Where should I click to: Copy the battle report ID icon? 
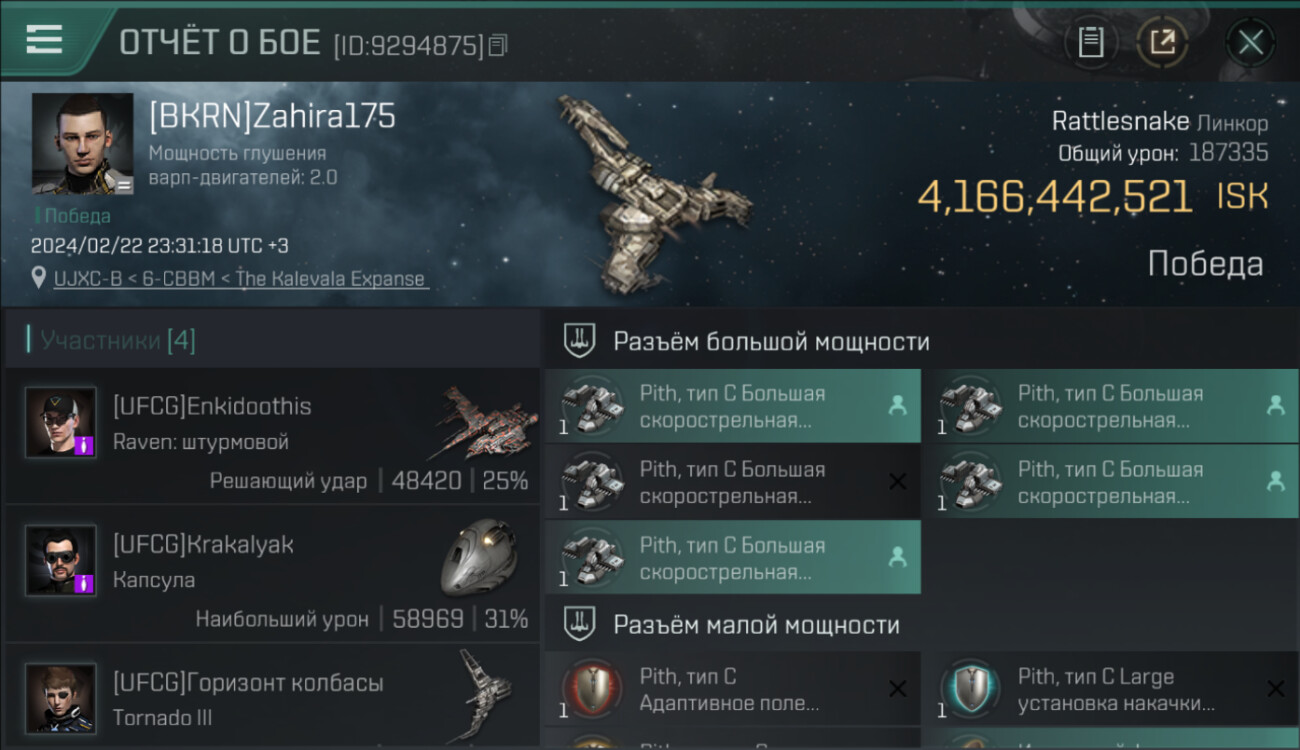click(498, 45)
